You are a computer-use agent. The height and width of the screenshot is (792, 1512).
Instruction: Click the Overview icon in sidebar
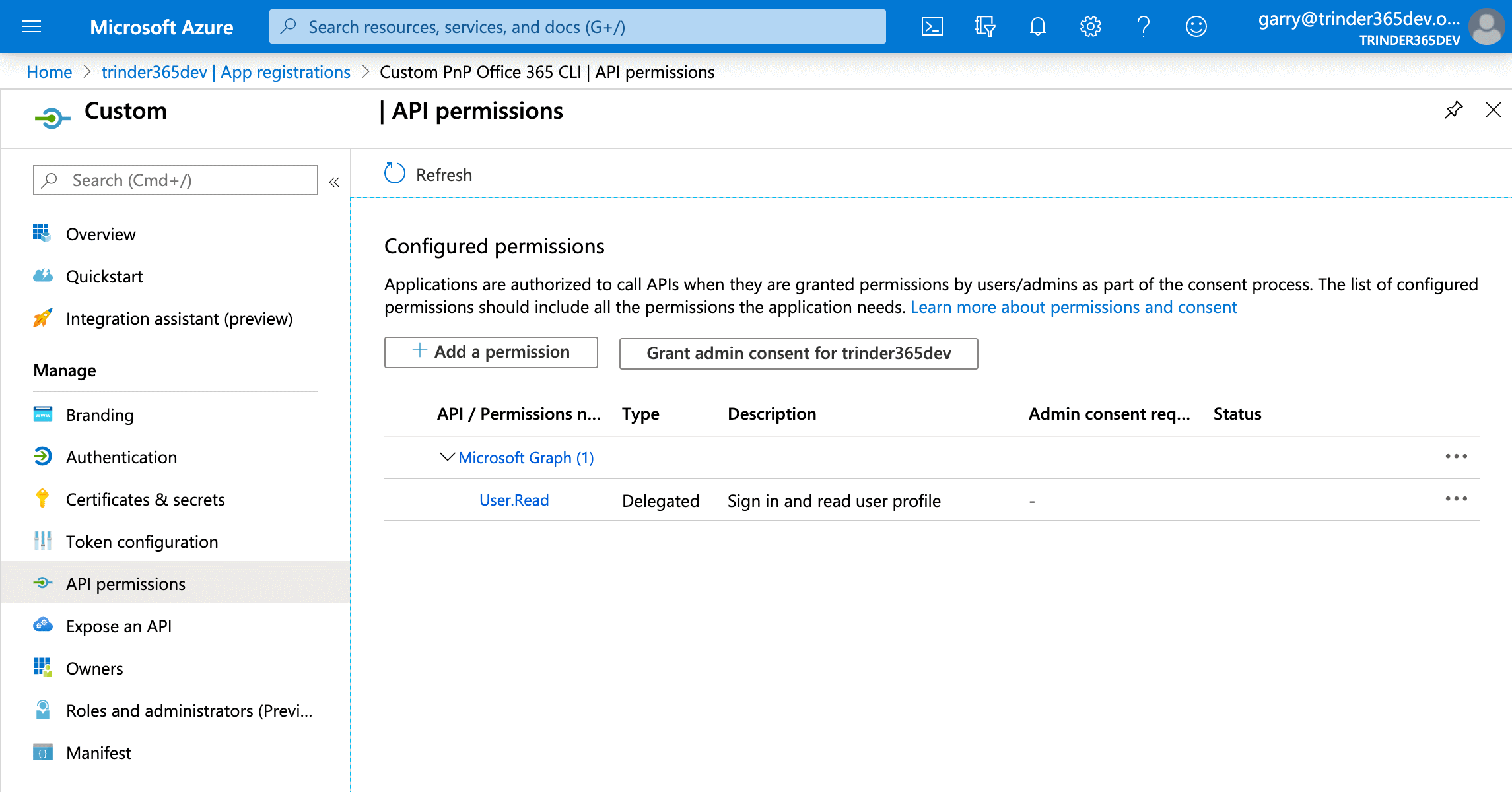tap(42, 233)
